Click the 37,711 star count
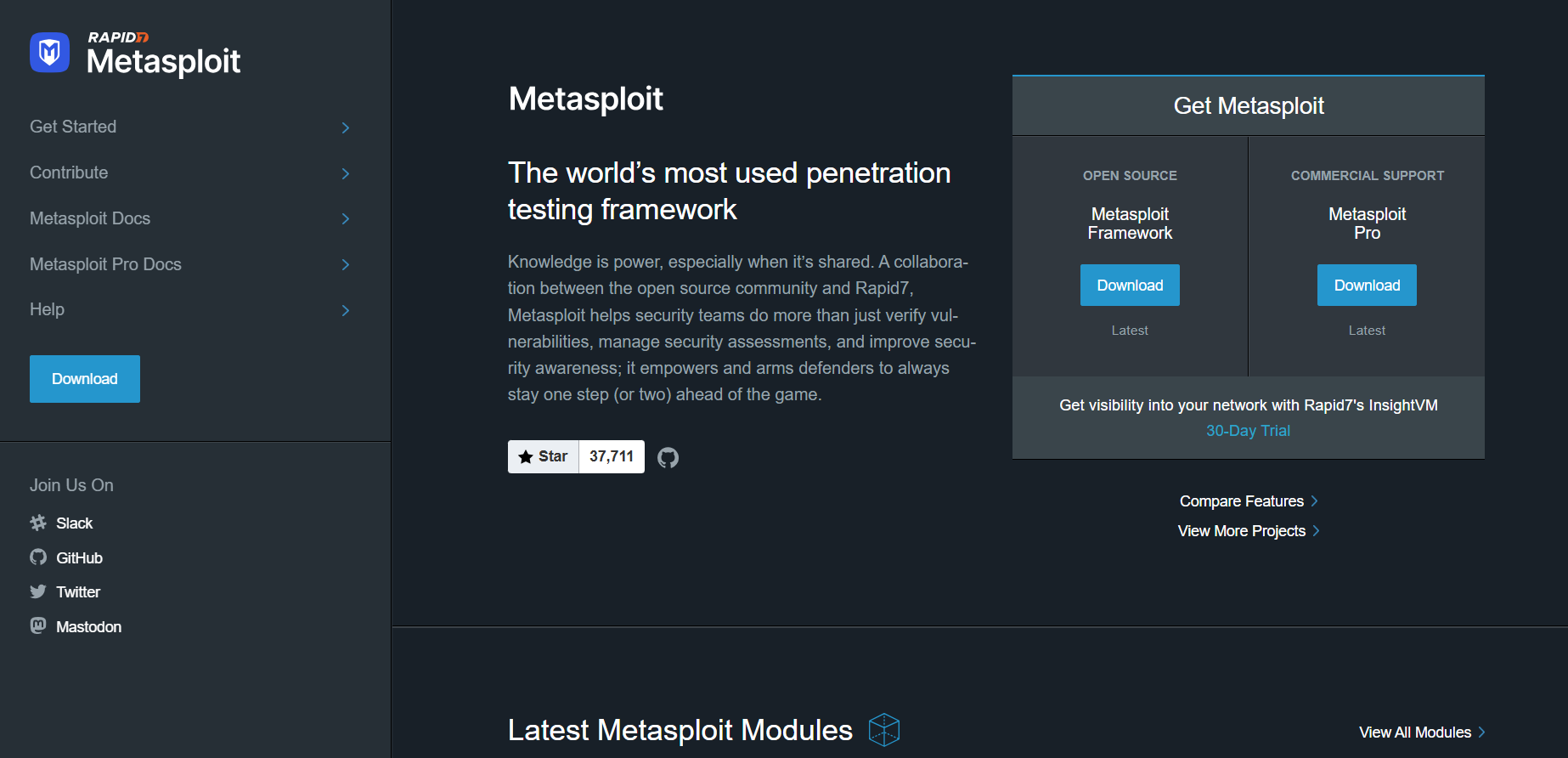This screenshot has width=1568, height=758. [612, 456]
